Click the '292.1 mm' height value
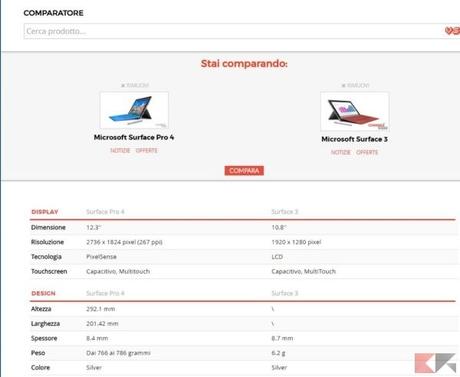Viewport: 460px width, 377px height. coord(100,309)
